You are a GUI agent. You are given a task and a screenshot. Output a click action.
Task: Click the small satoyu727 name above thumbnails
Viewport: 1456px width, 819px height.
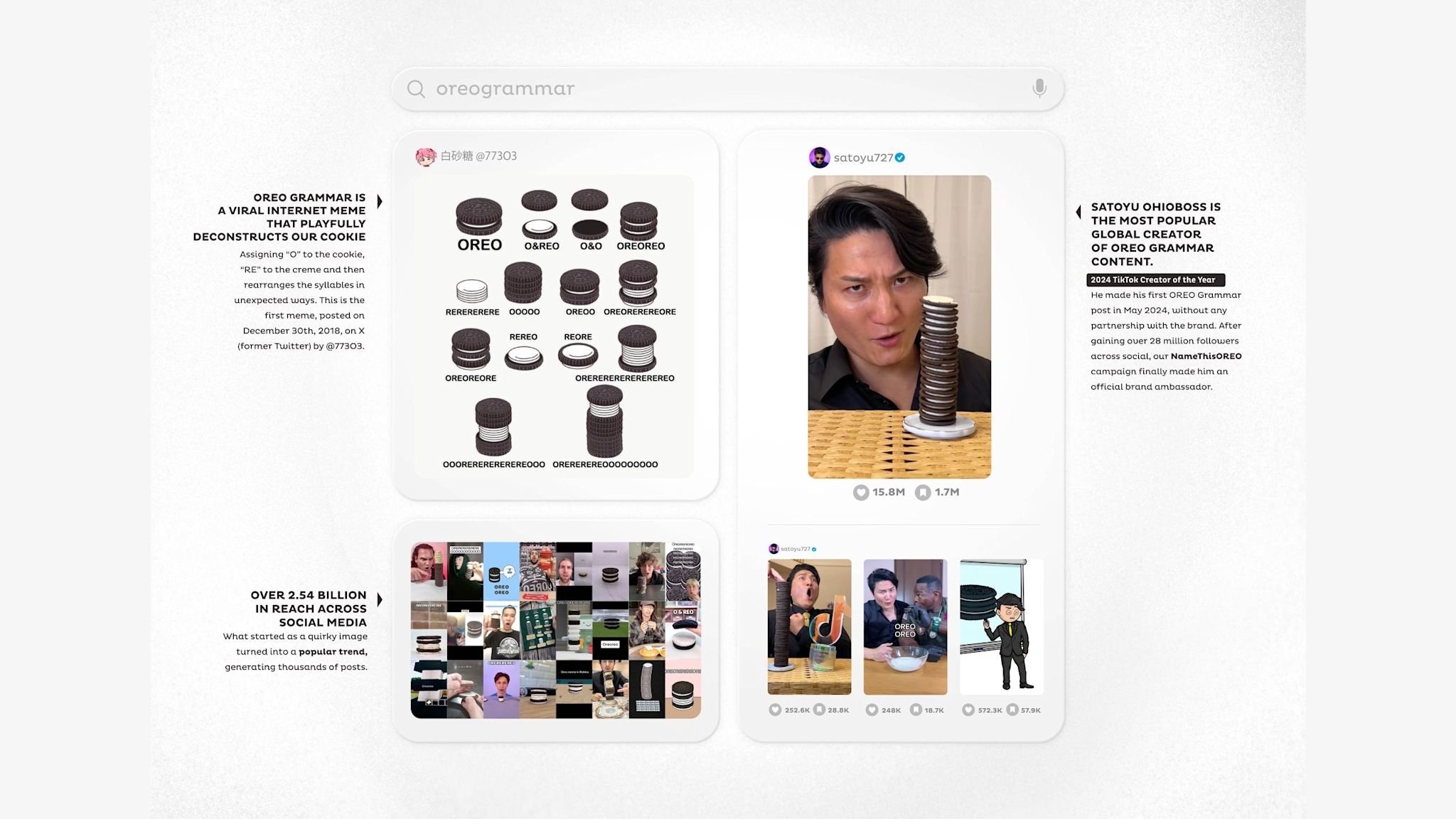tap(796, 549)
